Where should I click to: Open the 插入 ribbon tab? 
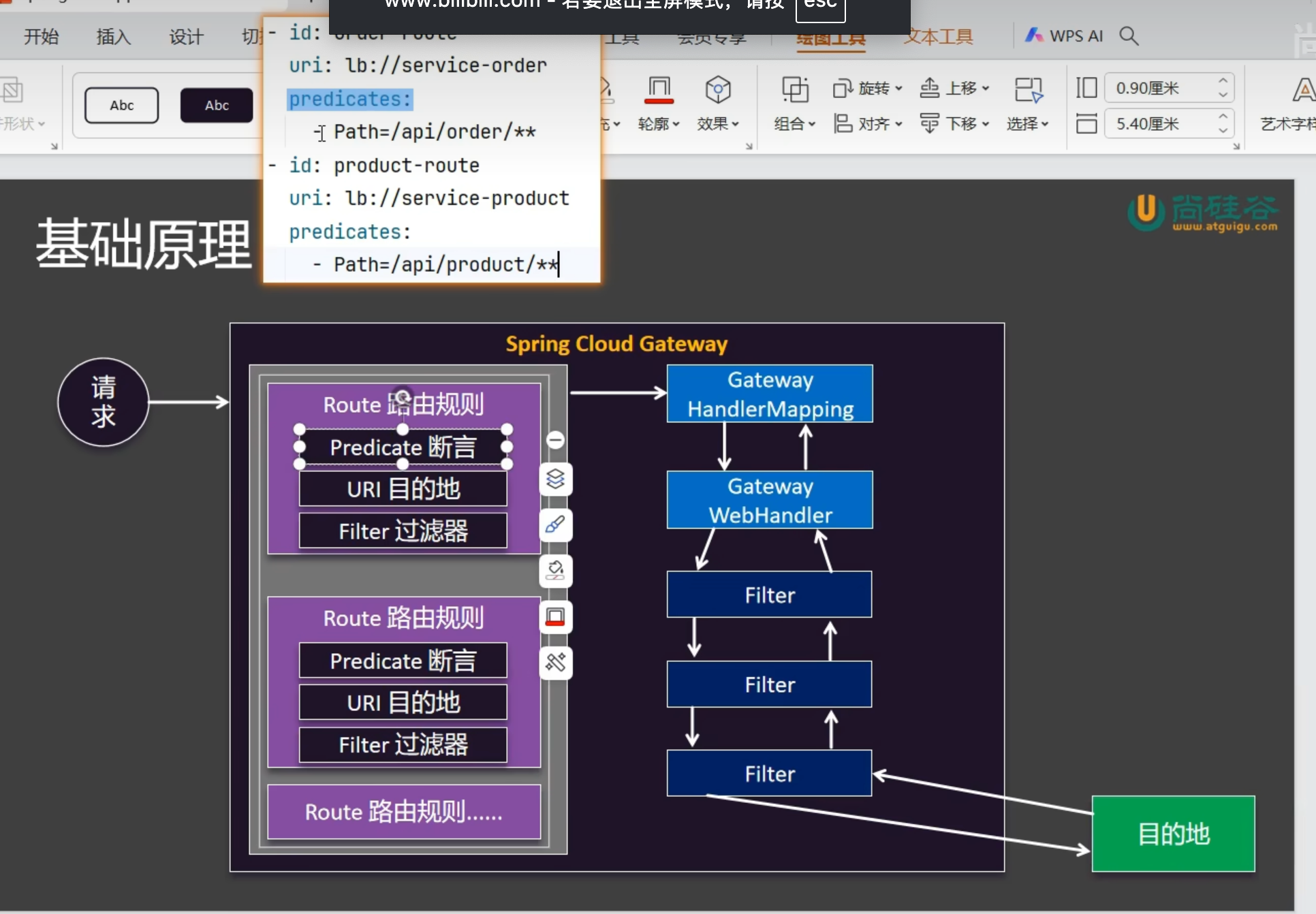[113, 36]
